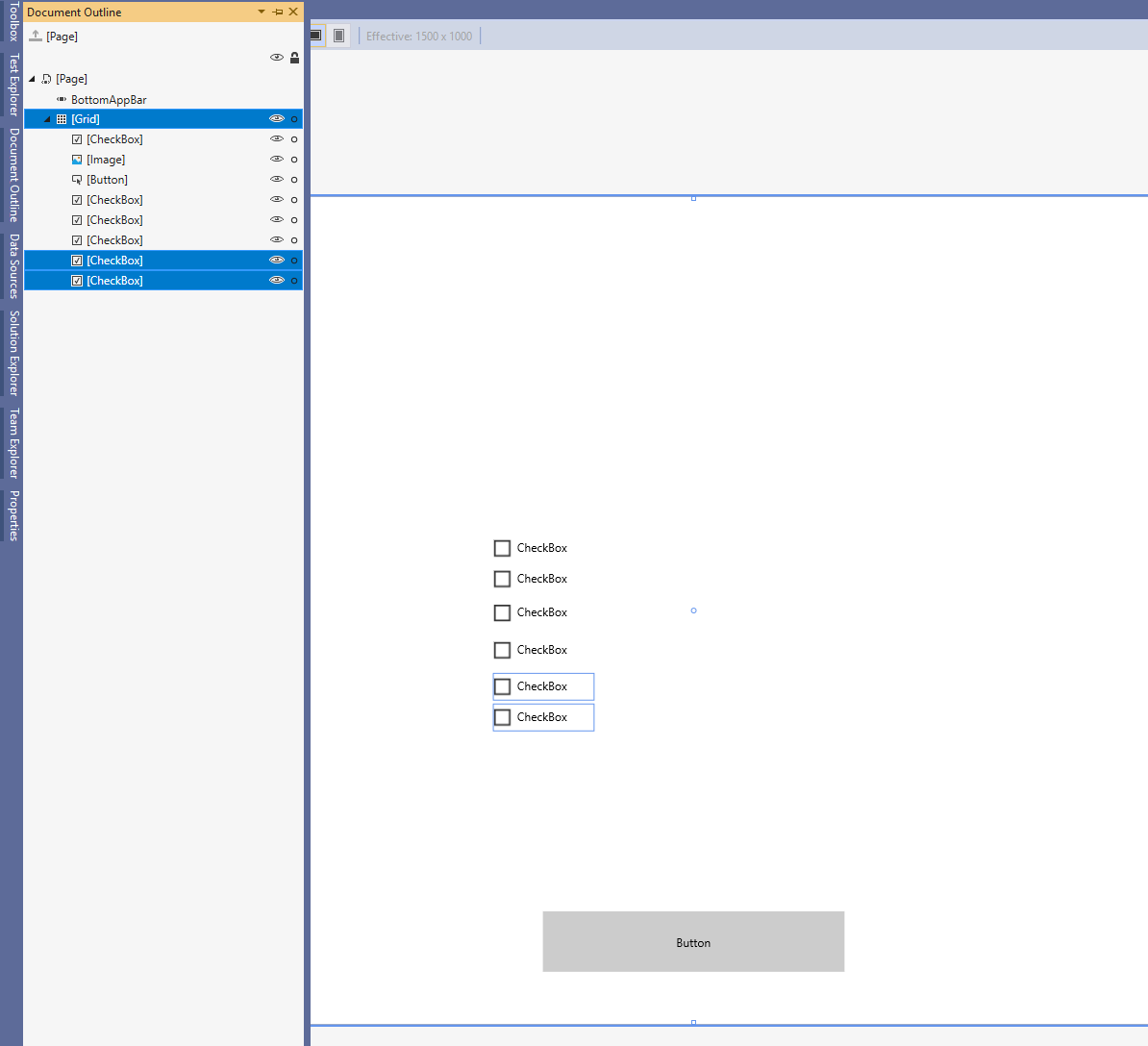Open the Test Explorer side tab

(13, 85)
